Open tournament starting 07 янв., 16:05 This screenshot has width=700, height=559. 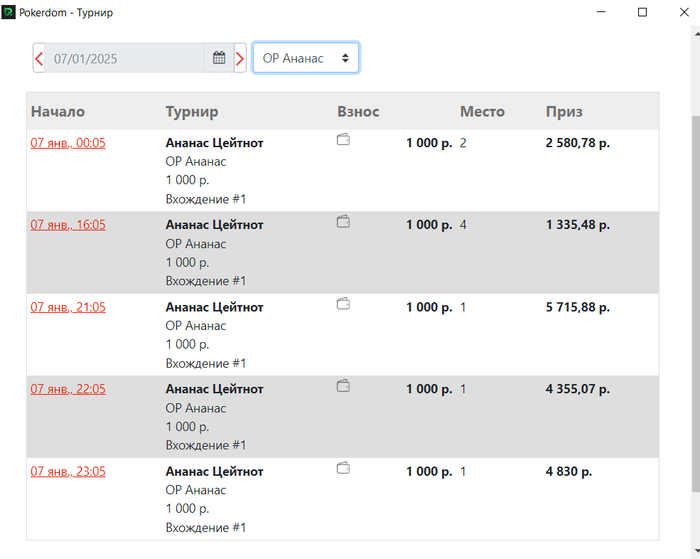pyautogui.click(x=68, y=225)
